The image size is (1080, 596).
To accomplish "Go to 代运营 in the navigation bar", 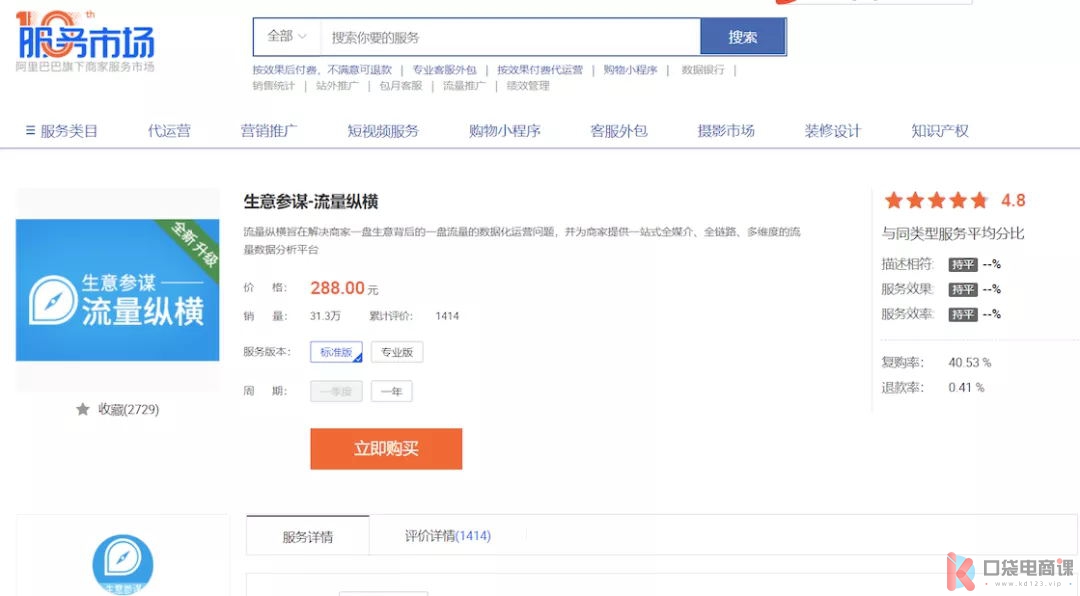I will (x=169, y=131).
